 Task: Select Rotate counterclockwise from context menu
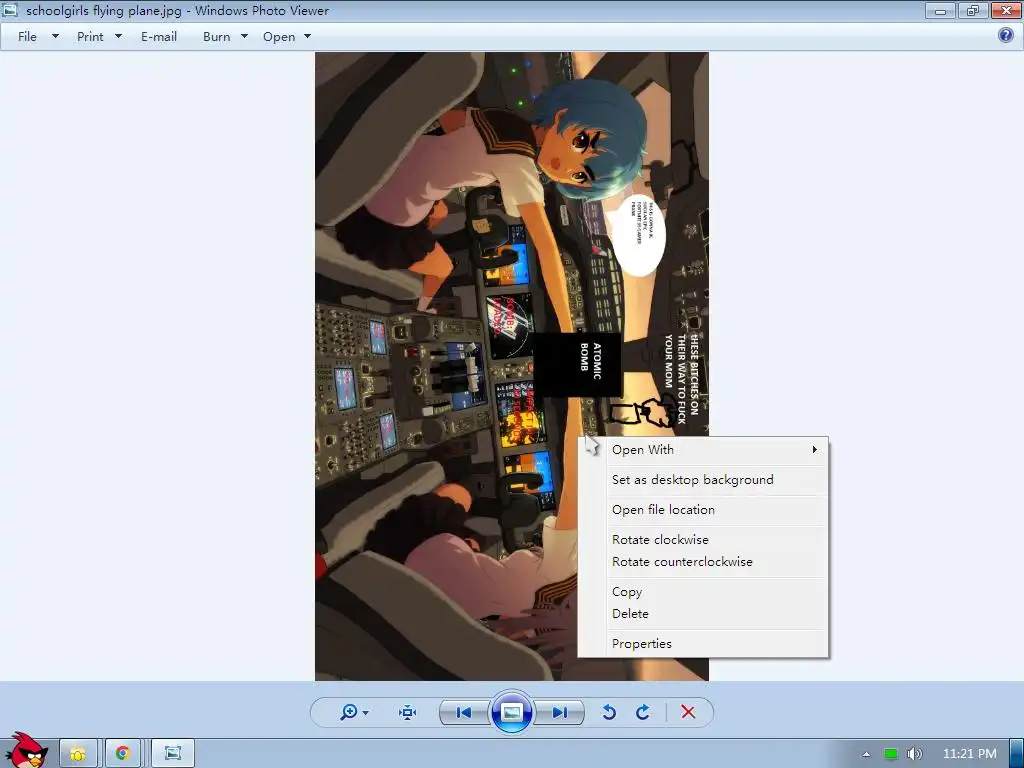[703, 562]
